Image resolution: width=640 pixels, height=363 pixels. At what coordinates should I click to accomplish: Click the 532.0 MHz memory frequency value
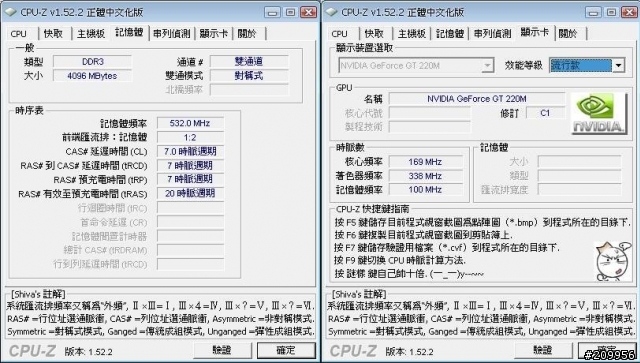coord(190,123)
